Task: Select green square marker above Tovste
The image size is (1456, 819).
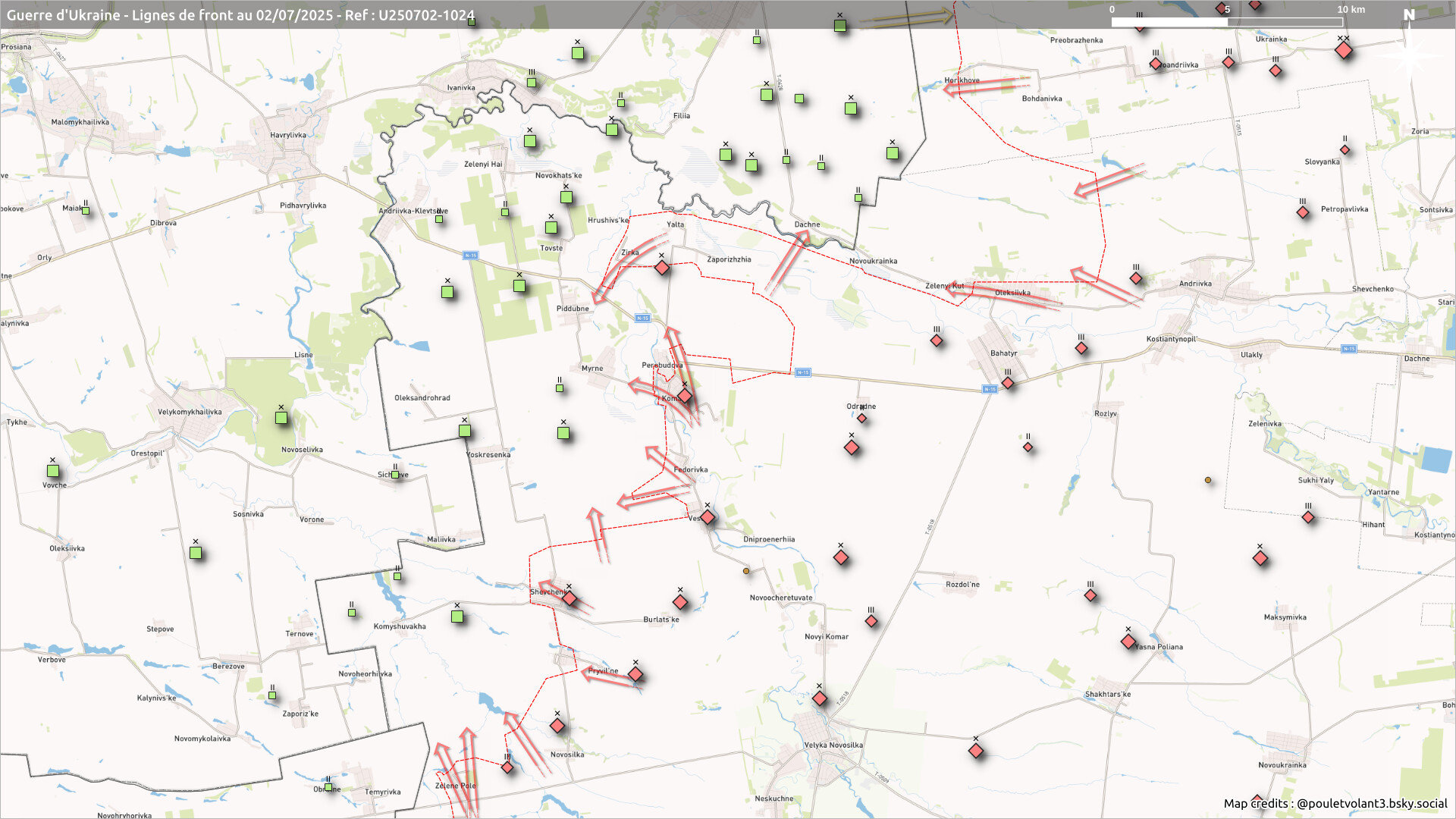Action: coord(551,227)
